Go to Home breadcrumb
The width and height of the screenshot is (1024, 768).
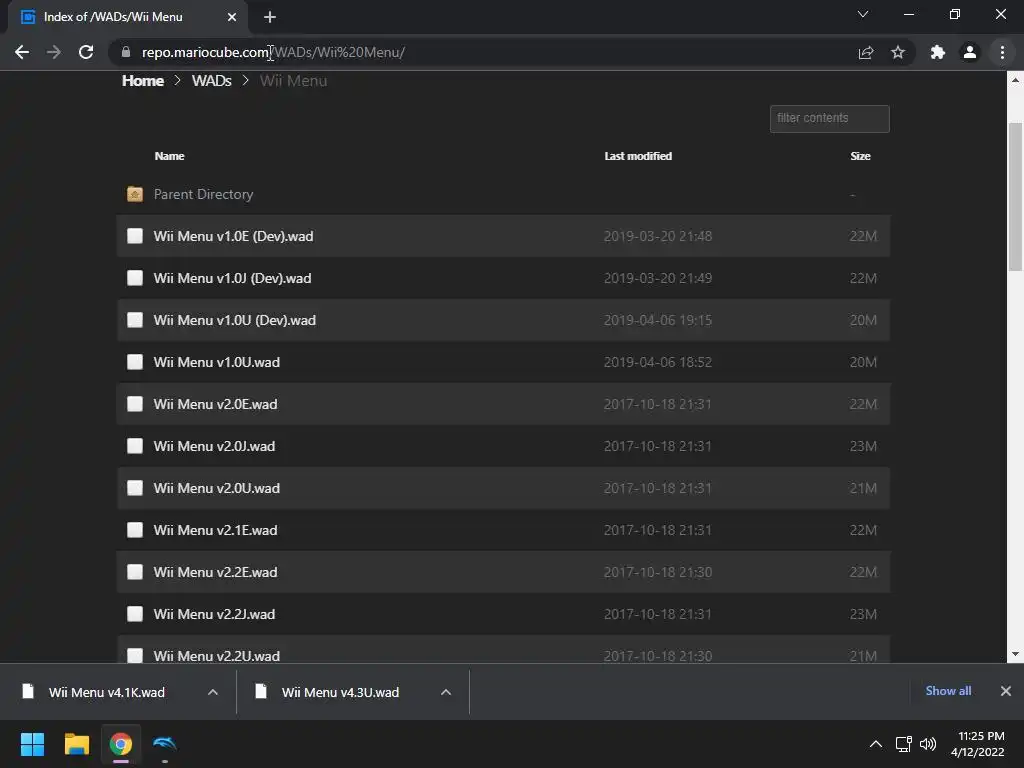point(142,81)
